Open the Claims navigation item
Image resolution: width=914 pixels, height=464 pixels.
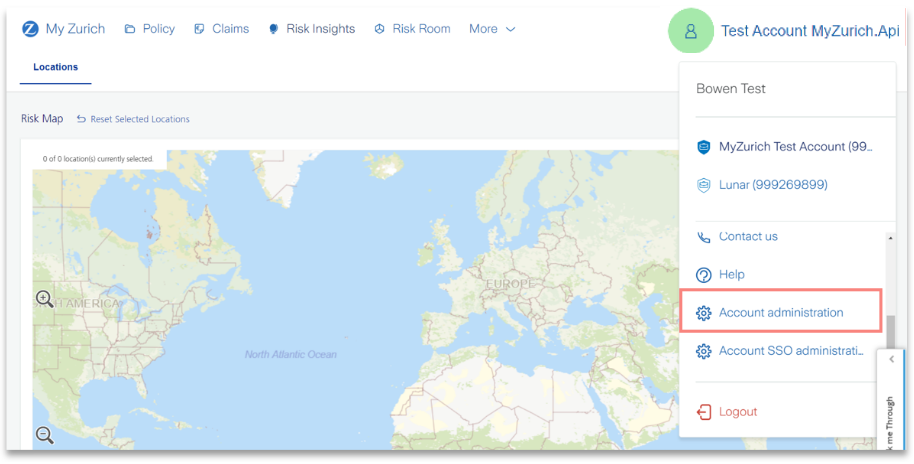222,29
